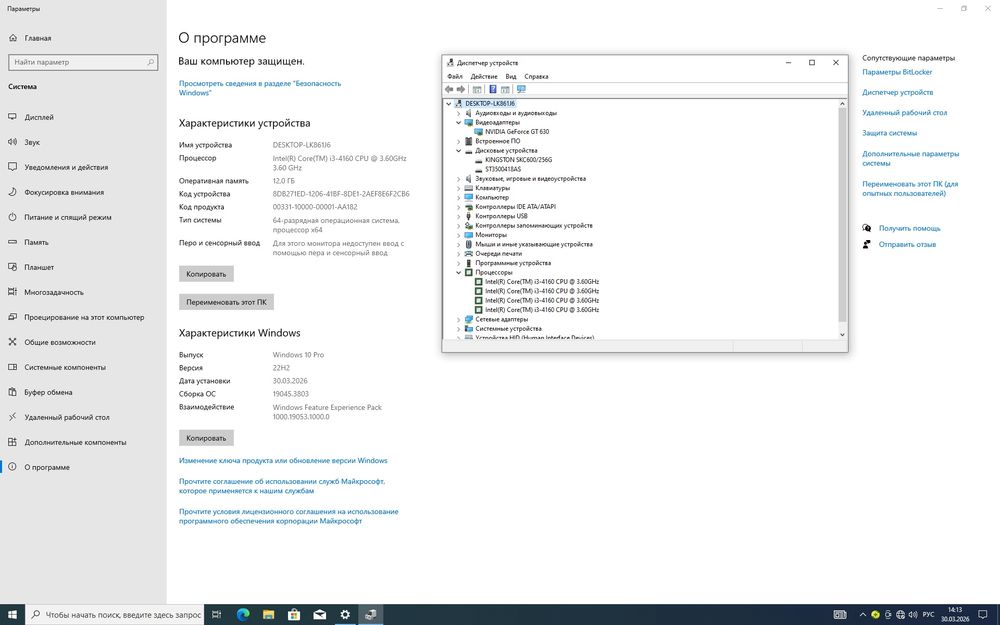Expand Аудиовходы и аудиовыходы tree node
The image size is (1000, 625).
458,113
